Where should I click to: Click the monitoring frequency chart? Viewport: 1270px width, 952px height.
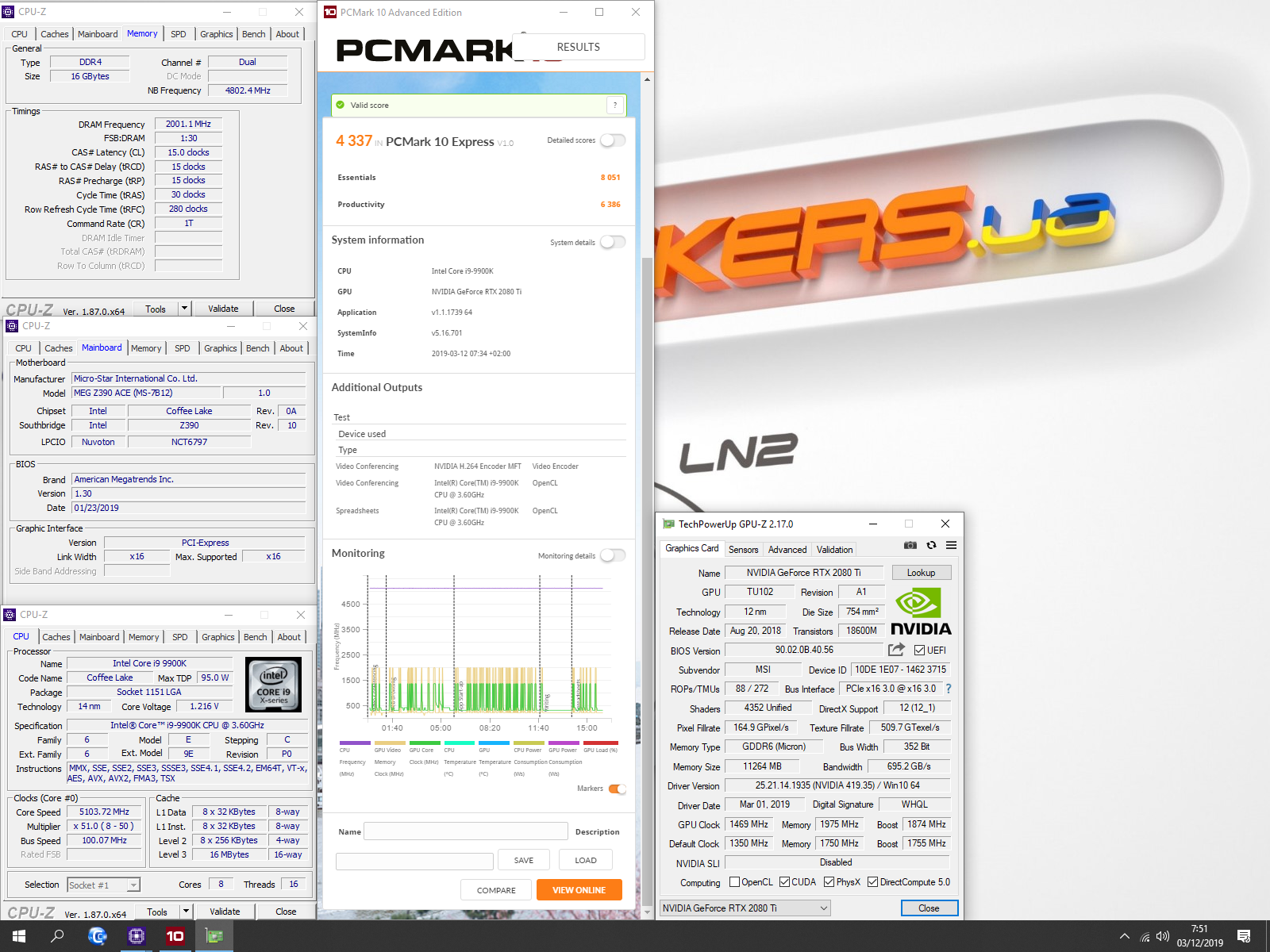coord(489,647)
